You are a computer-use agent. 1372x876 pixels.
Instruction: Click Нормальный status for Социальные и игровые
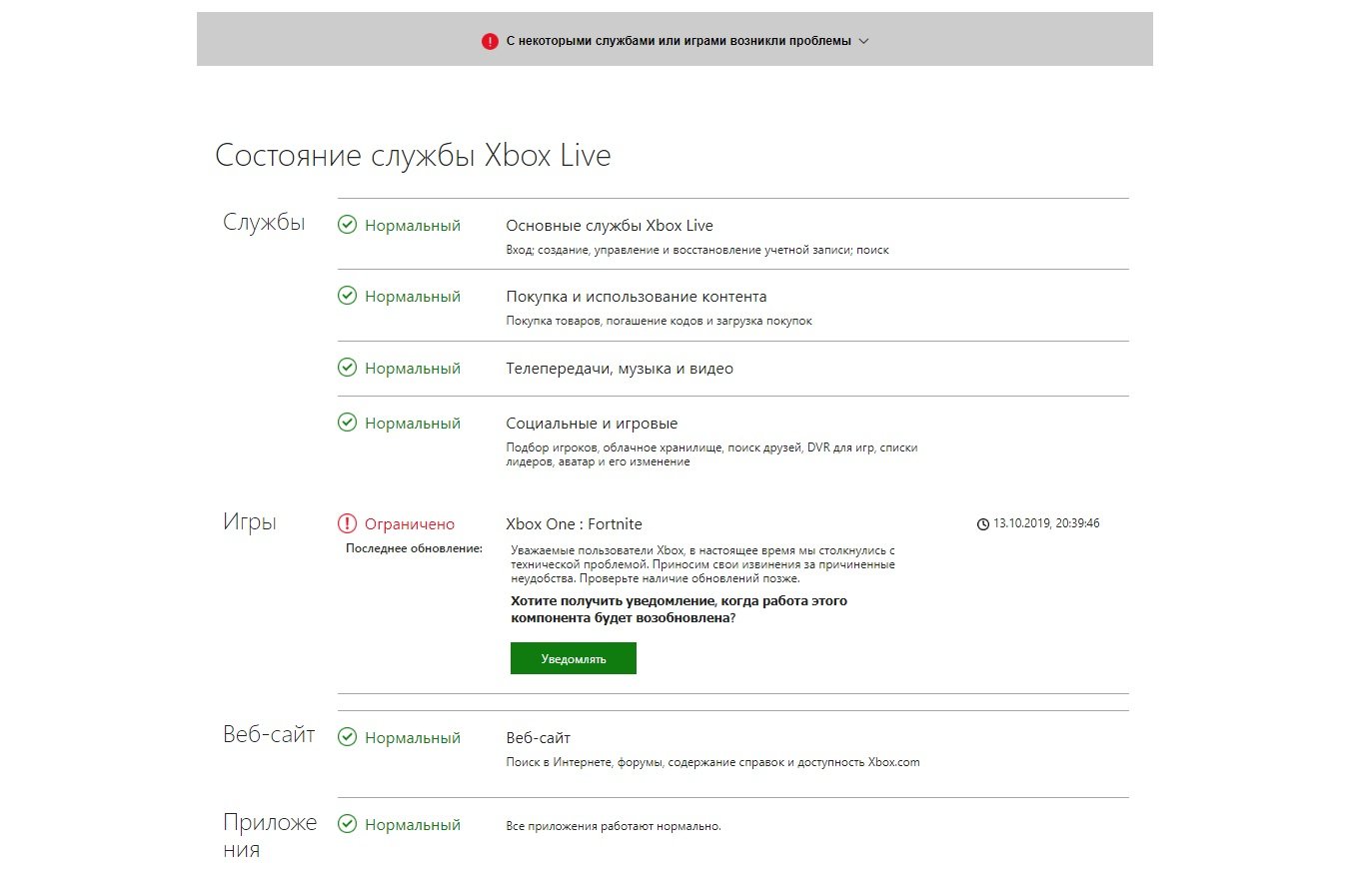(413, 424)
